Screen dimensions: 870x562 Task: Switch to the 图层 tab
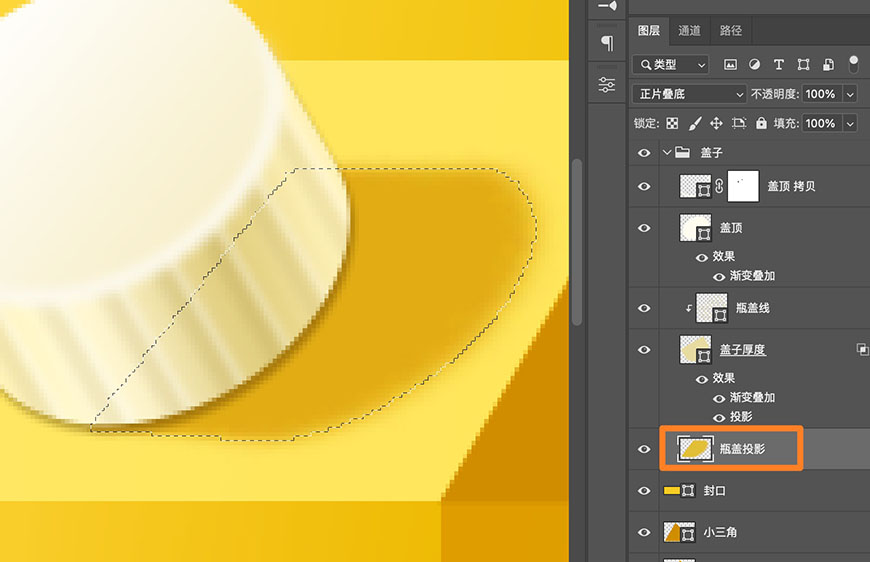coord(649,31)
